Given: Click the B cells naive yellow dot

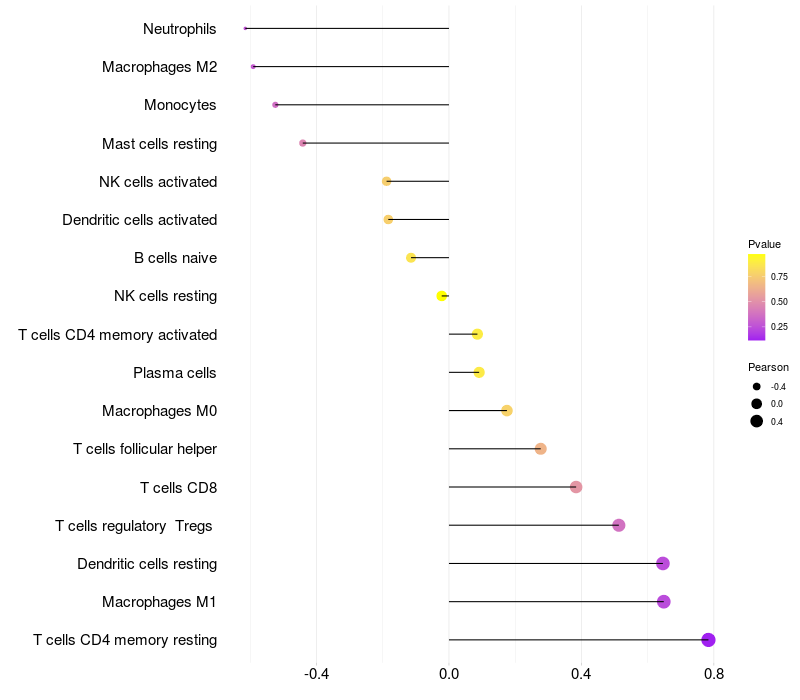Looking at the screenshot, I should click(411, 258).
